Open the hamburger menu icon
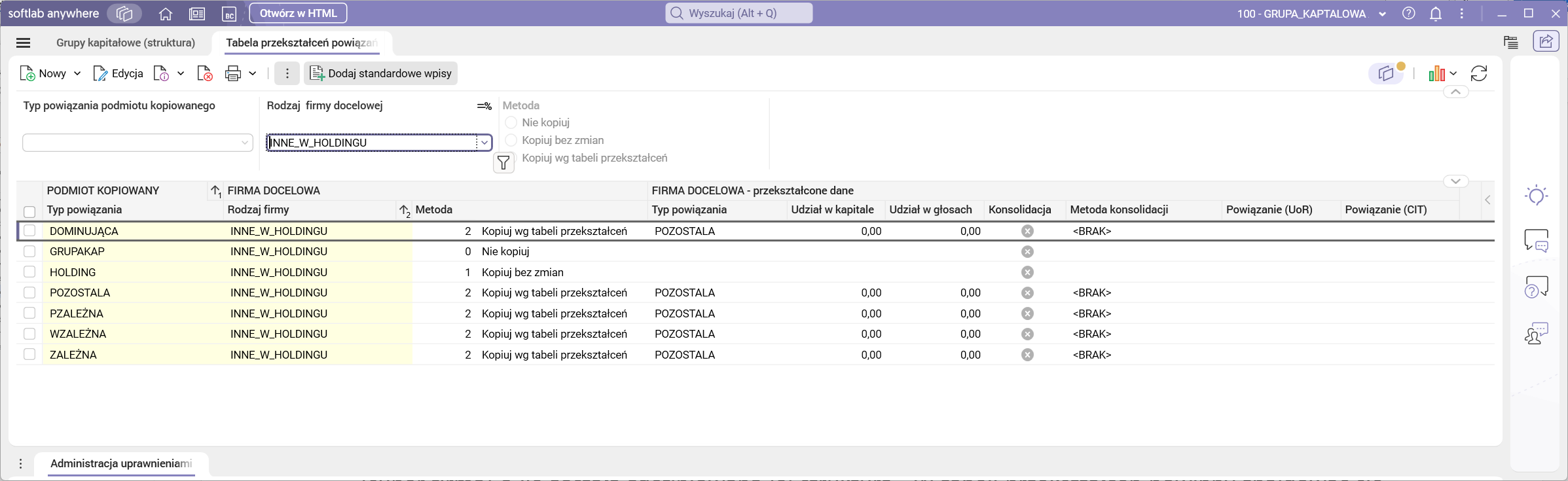The image size is (1568, 481). coord(23,43)
